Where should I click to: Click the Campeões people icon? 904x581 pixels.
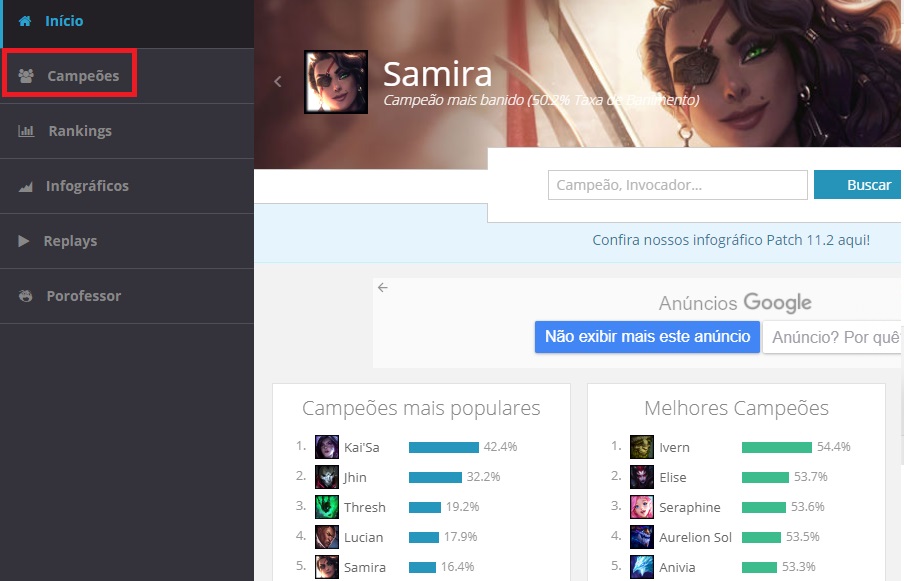[x=26, y=76]
